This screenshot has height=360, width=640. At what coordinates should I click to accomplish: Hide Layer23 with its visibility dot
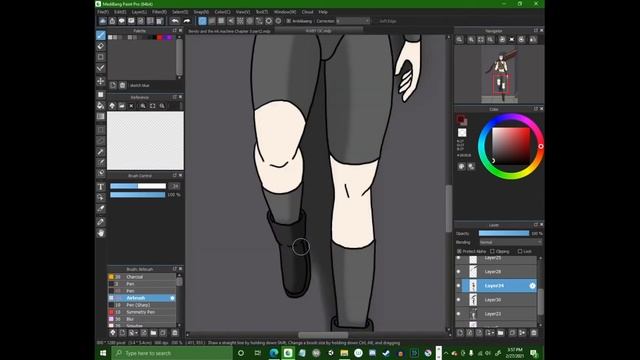point(458,314)
